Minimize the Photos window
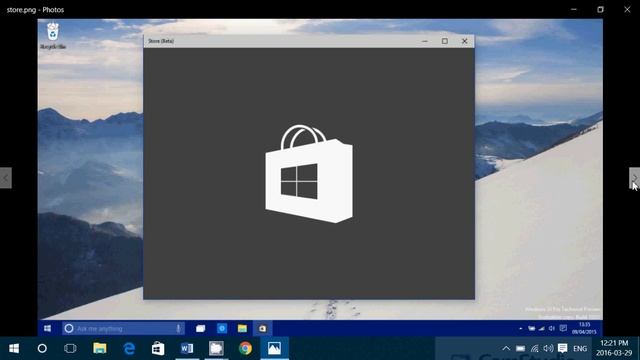This screenshot has height=360, width=640. 573,9
